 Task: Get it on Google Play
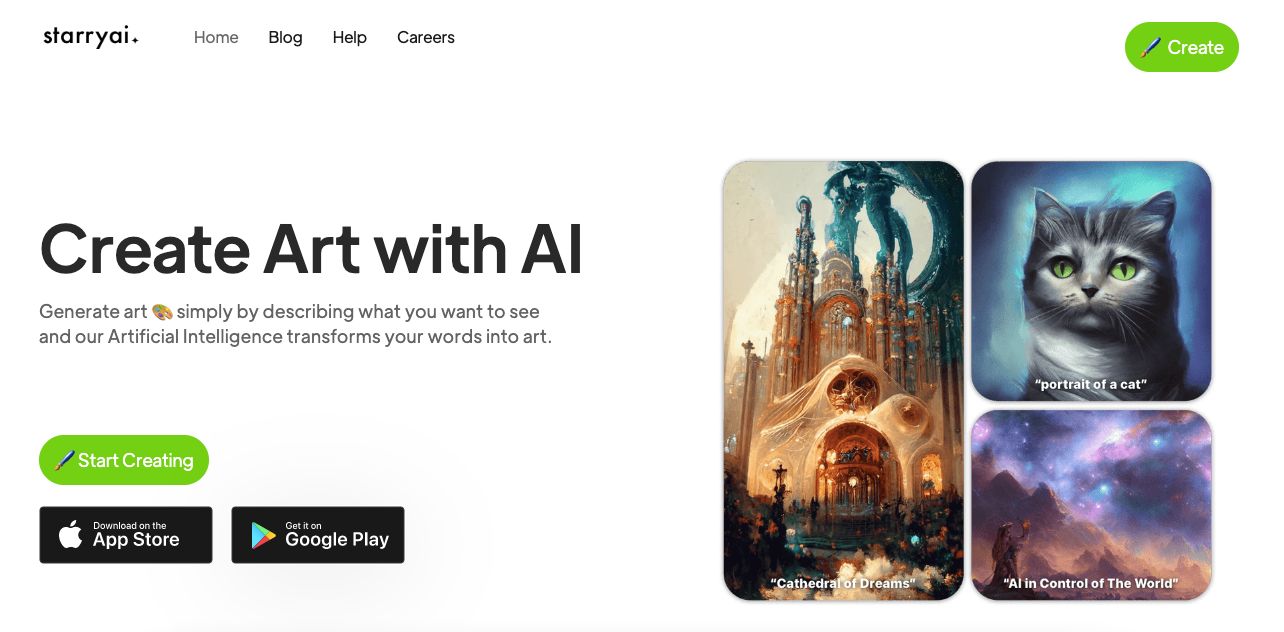point(318,535)
